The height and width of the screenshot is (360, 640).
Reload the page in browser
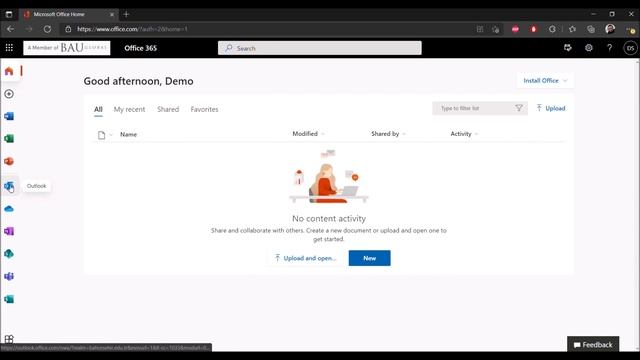(x=47, y=29)
